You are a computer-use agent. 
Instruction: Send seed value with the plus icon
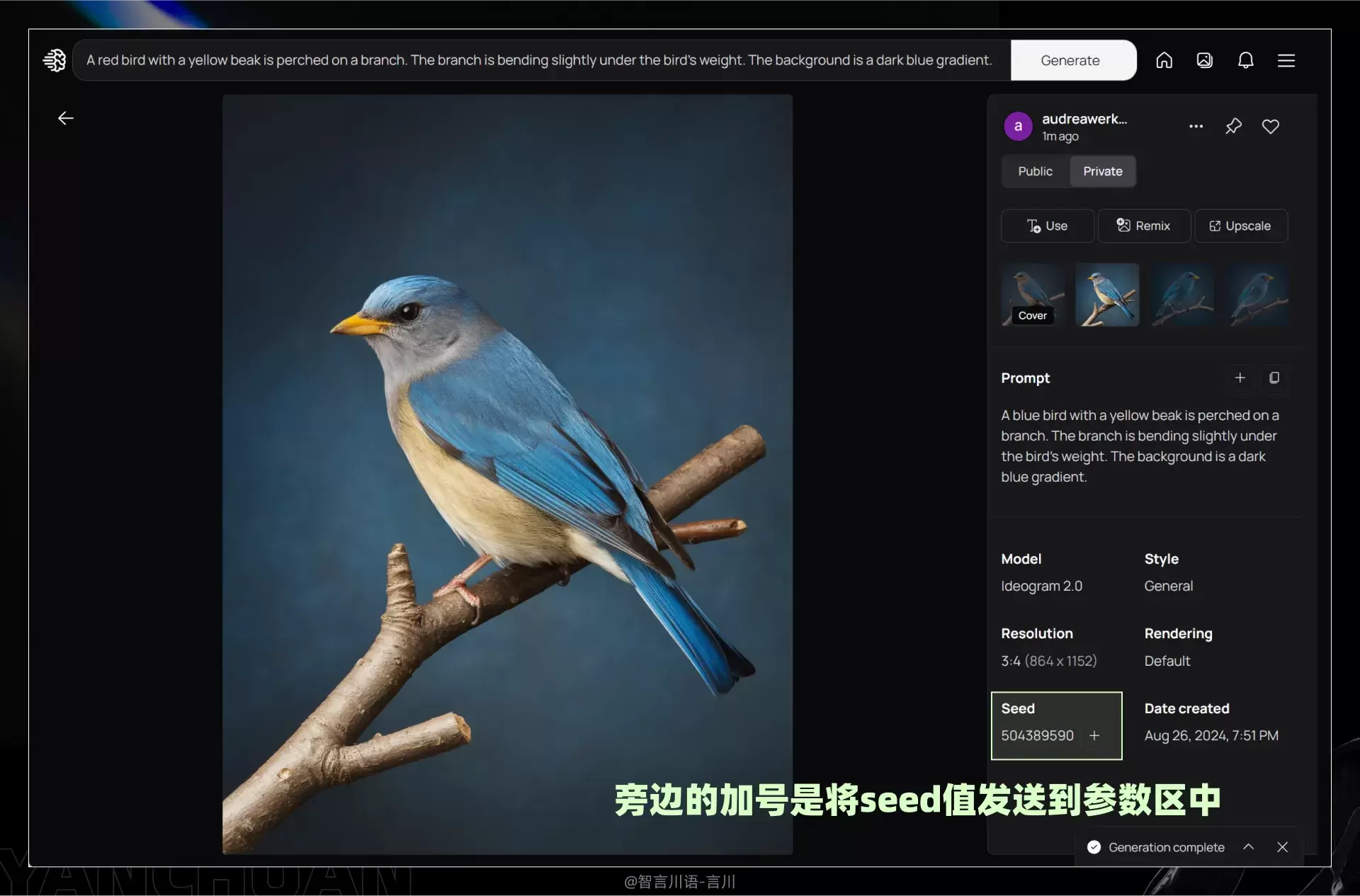tap(1094, 735)
